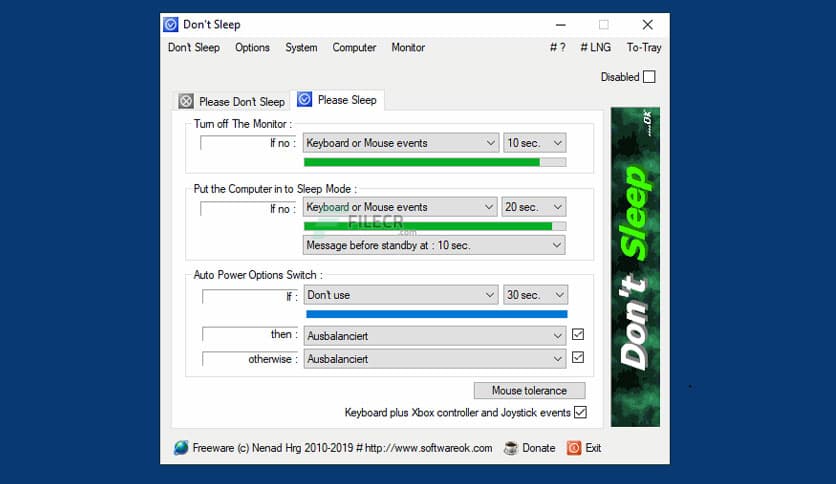Click the green Don't Sleep banner image
Viewport: 836px width, 484px height.
pos(635,266)
